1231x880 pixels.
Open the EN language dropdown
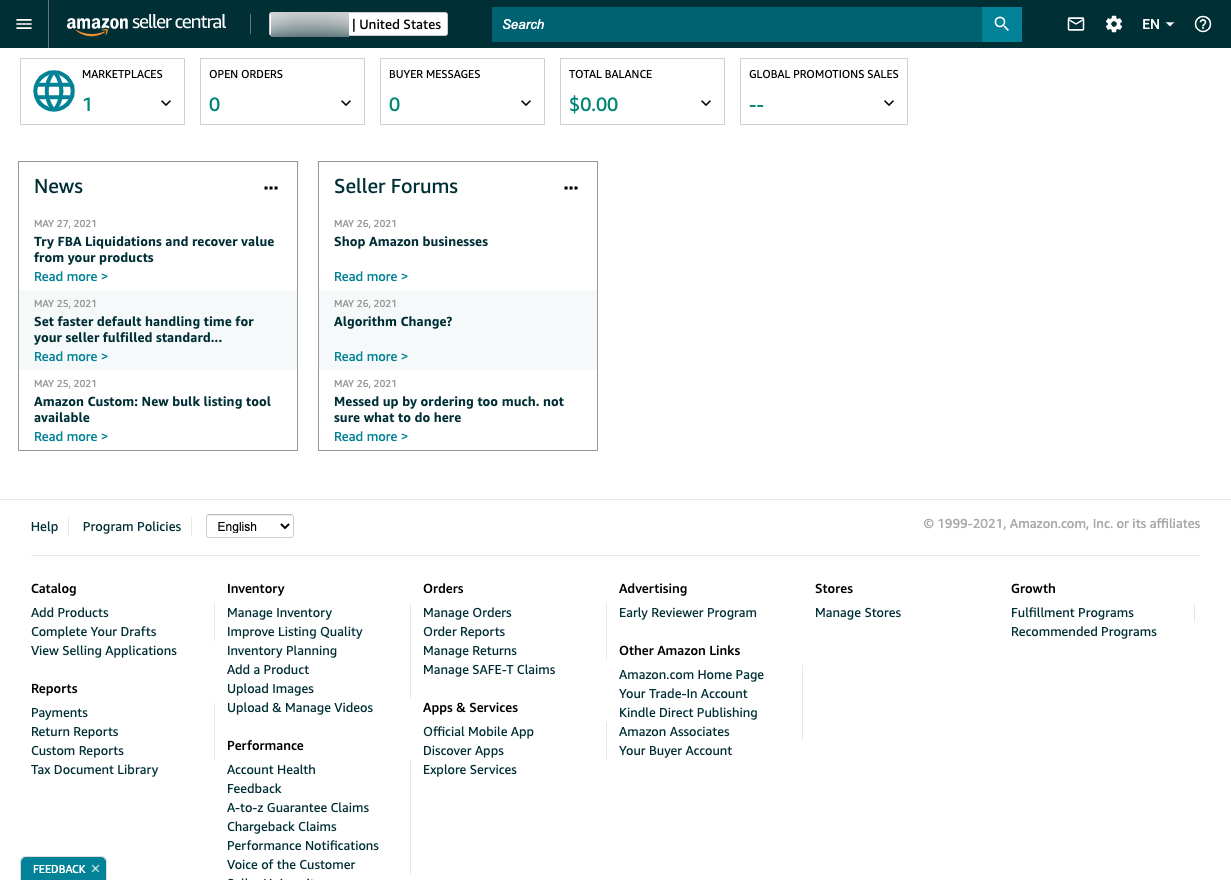pos(1158,24)
